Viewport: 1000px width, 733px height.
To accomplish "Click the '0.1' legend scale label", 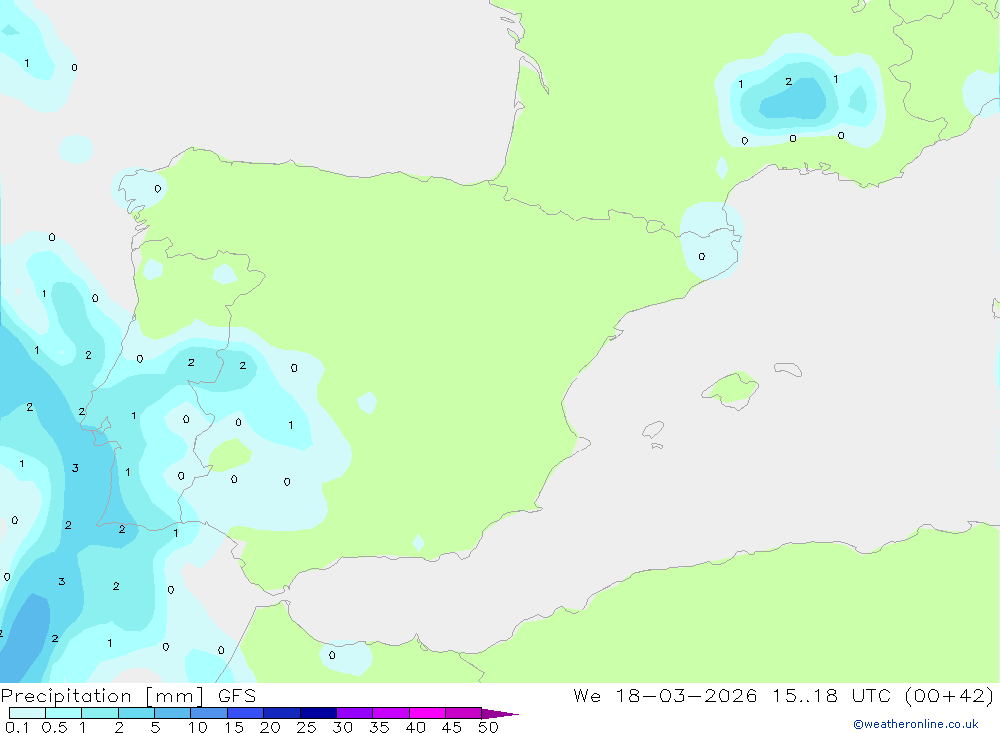I will 17,727.
